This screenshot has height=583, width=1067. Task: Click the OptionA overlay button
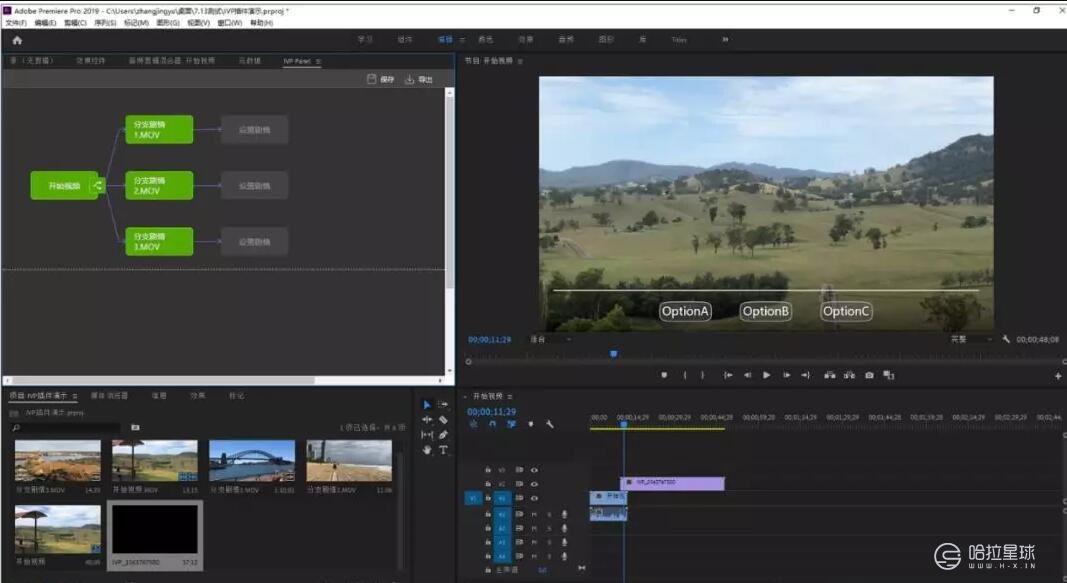[685, 312]
